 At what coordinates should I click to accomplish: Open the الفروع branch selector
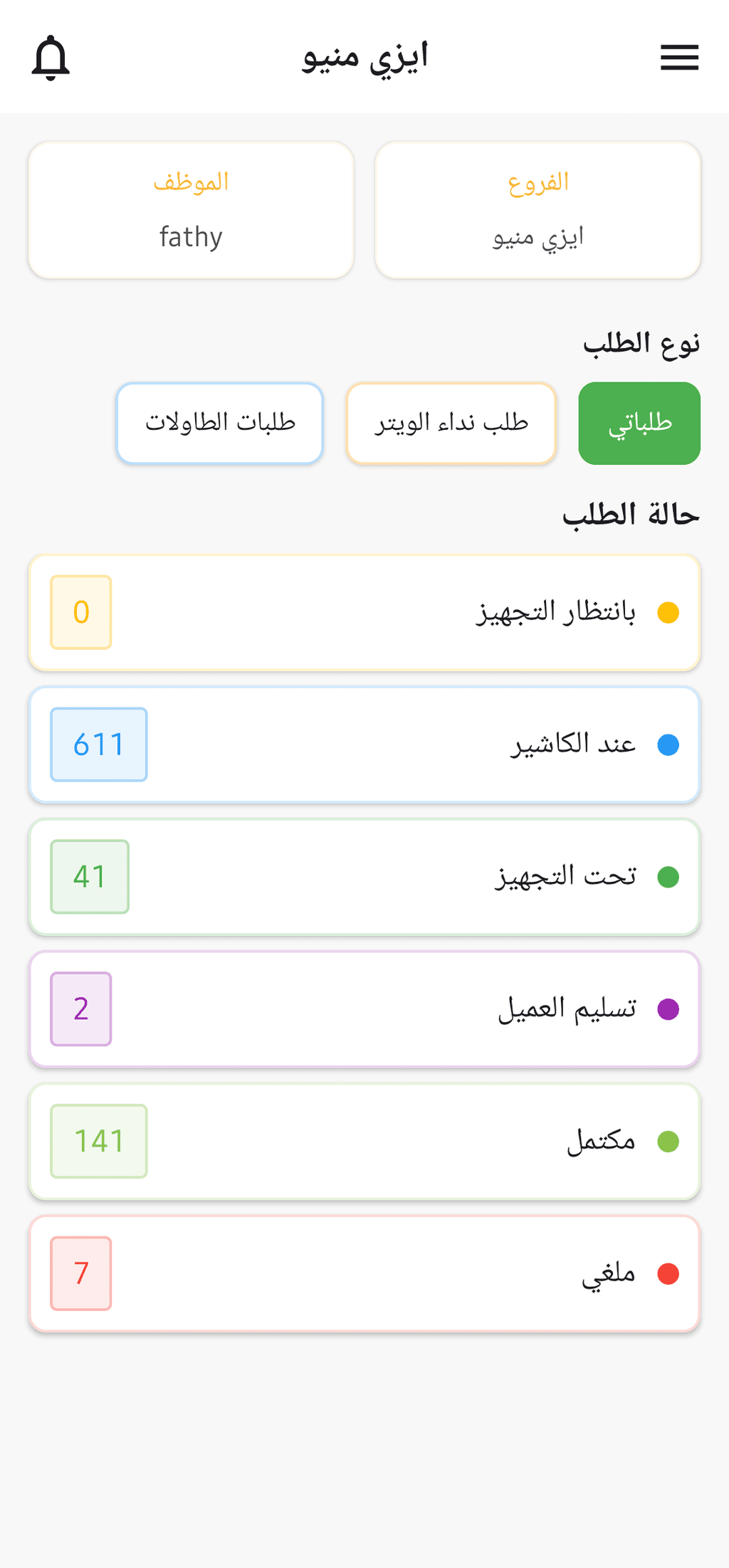(537, 210)
